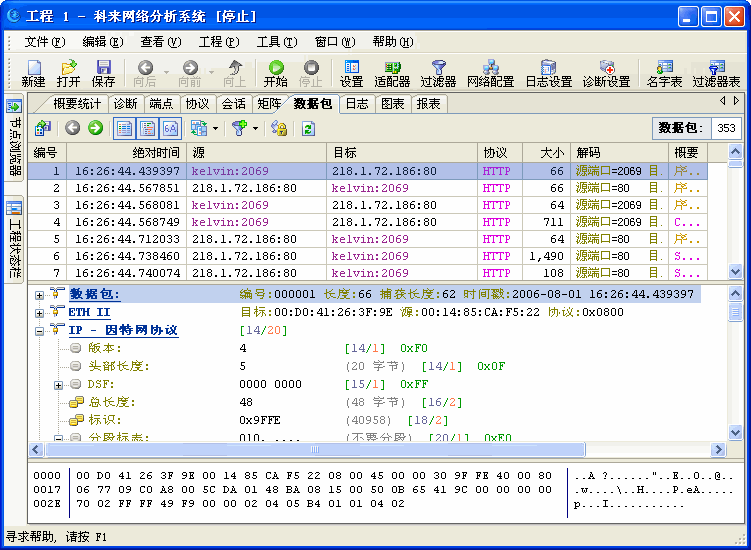The width and height of the screenshot is (751, 550).
Task: Open the filter funnel dropdown arrow
Action: click(x=255, y=128)
